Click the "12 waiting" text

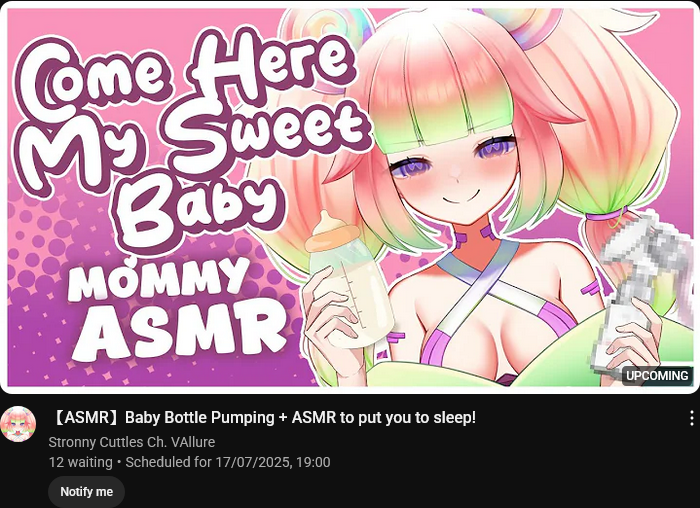coord(80,462)
